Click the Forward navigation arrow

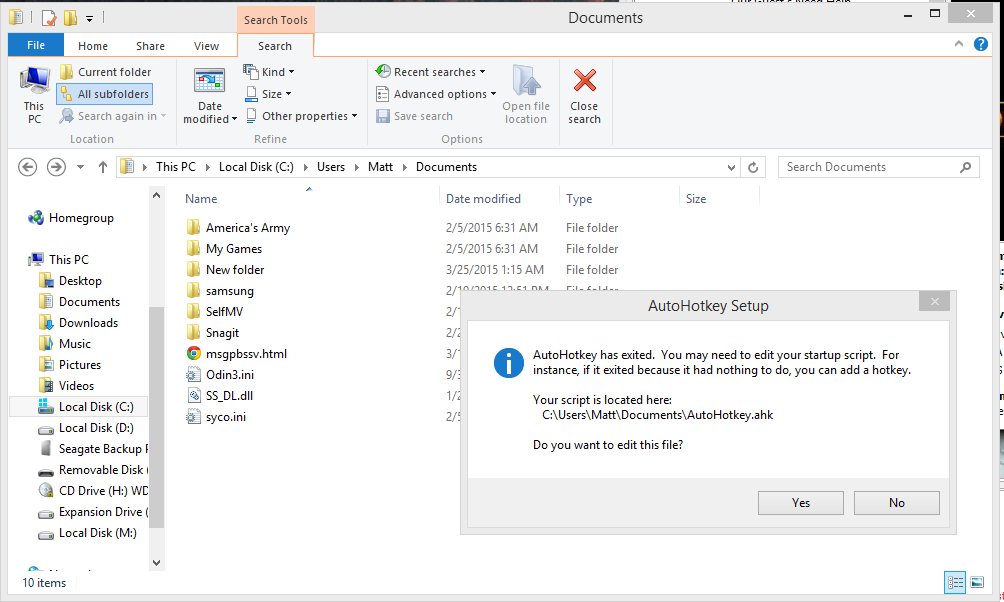click(56, 167)
